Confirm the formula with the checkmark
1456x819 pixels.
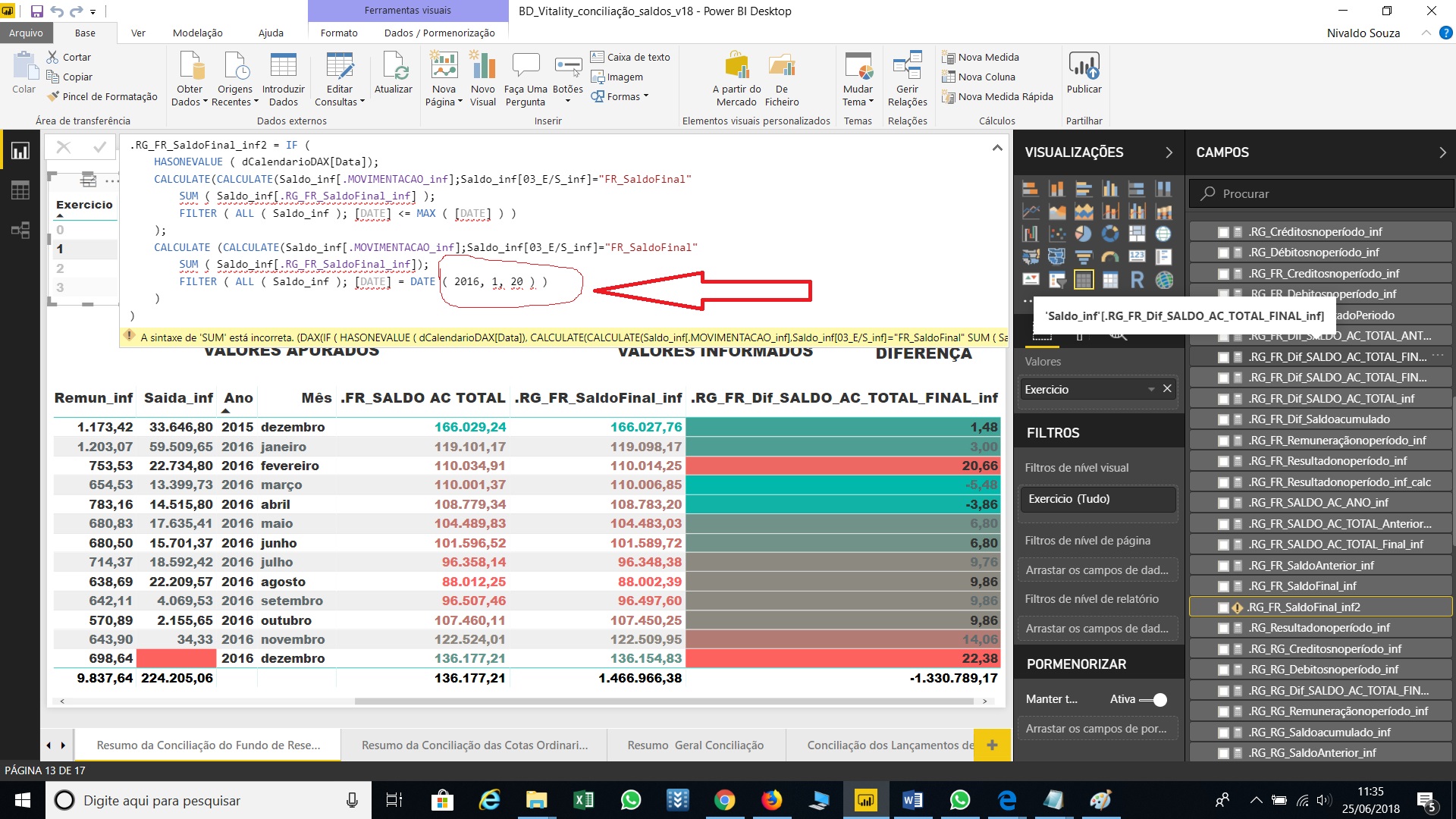(99, 147)
